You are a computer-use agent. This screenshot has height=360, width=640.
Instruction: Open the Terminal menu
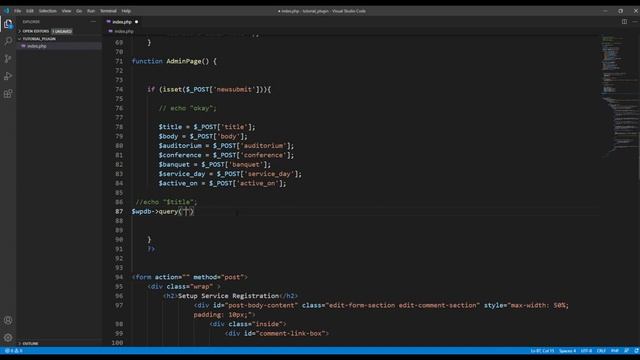pyautogui.click(x=108, y=11)
